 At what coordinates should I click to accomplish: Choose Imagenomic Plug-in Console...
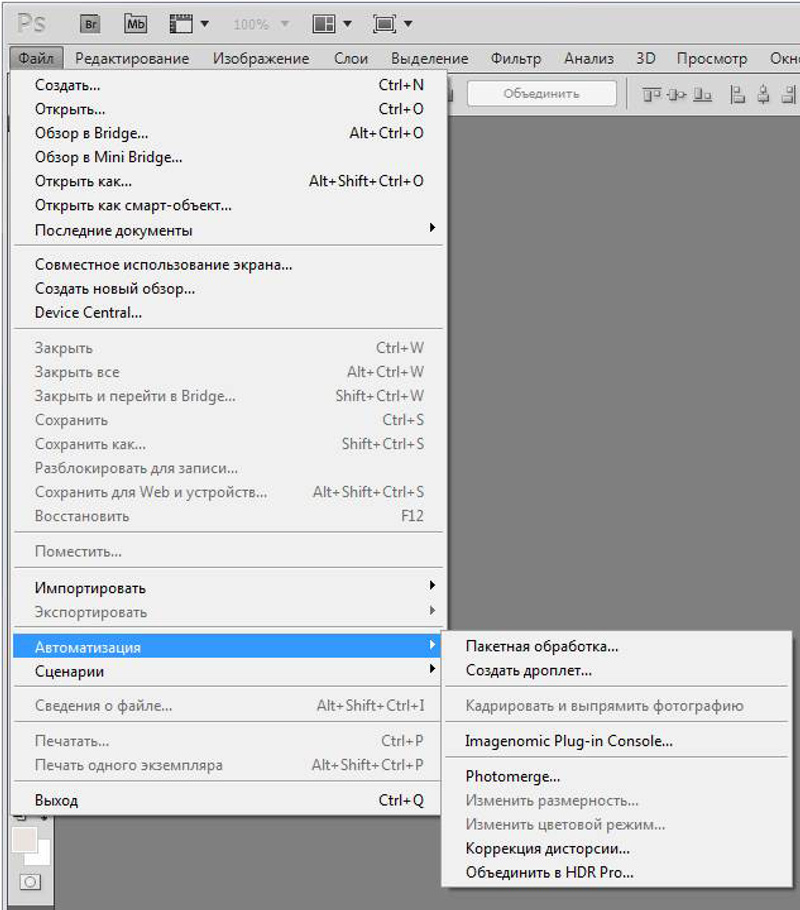click(617, 741)
